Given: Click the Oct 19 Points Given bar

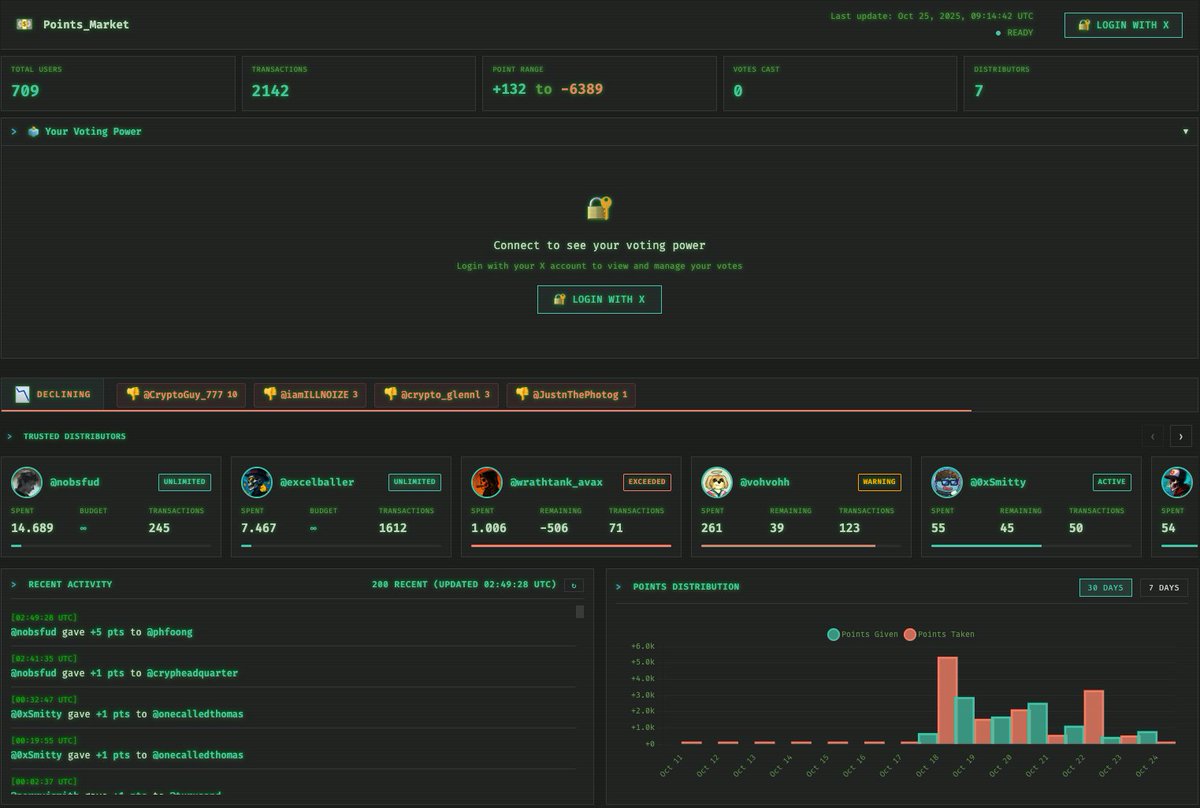Looking at the screenshot, I should [x=964, y=721].
